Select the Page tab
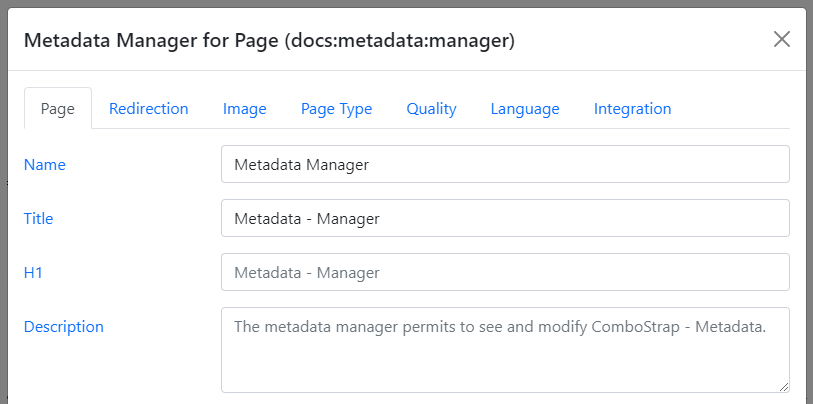This screenshot has width=813, height=404. pos(57,109)
